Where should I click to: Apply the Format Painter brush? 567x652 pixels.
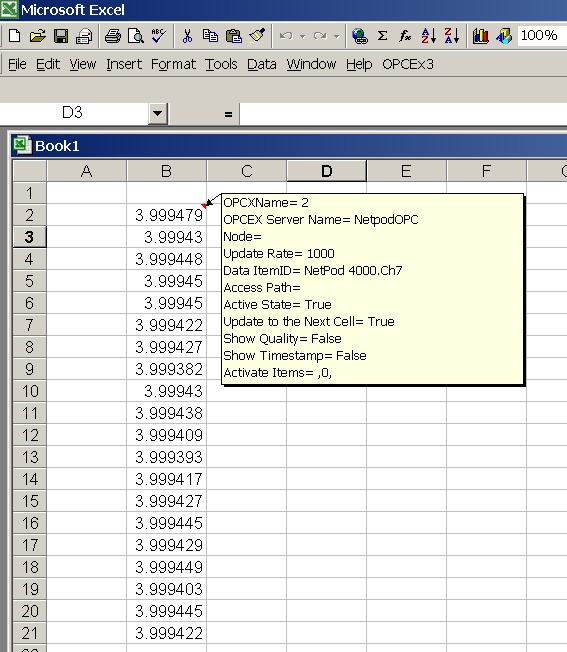tap(257, 36)
